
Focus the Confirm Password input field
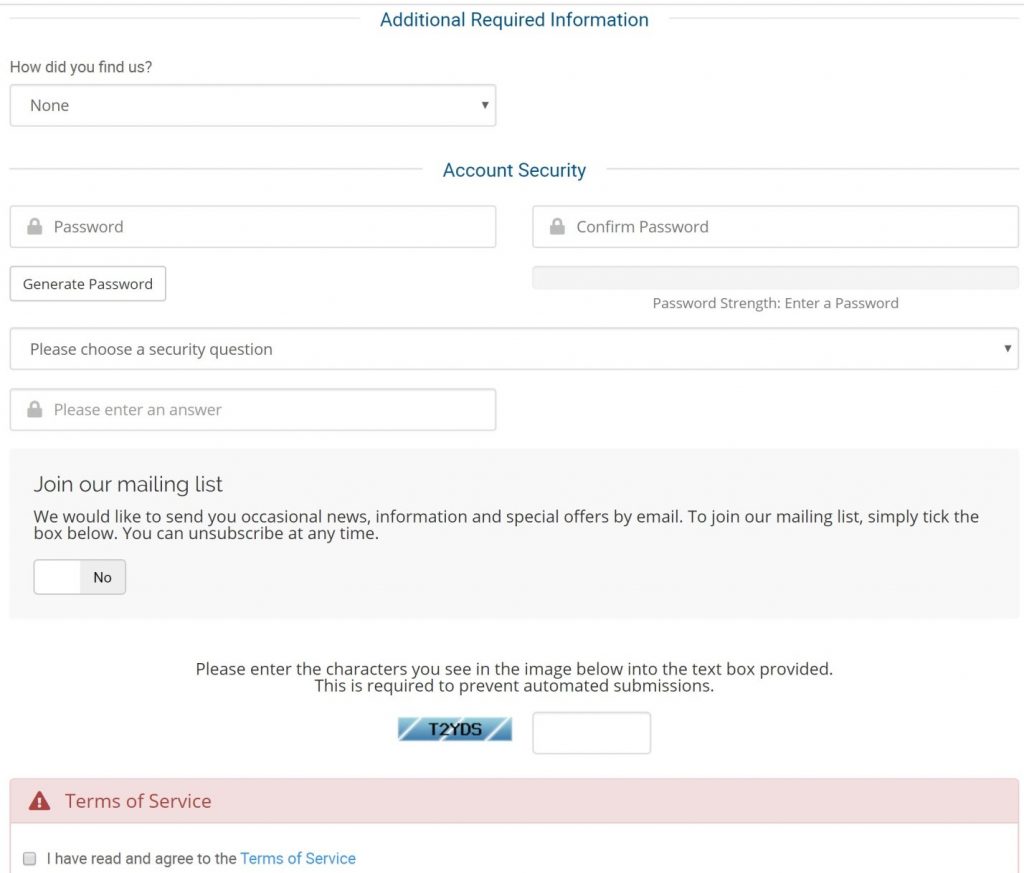click(x=775, y=227)
